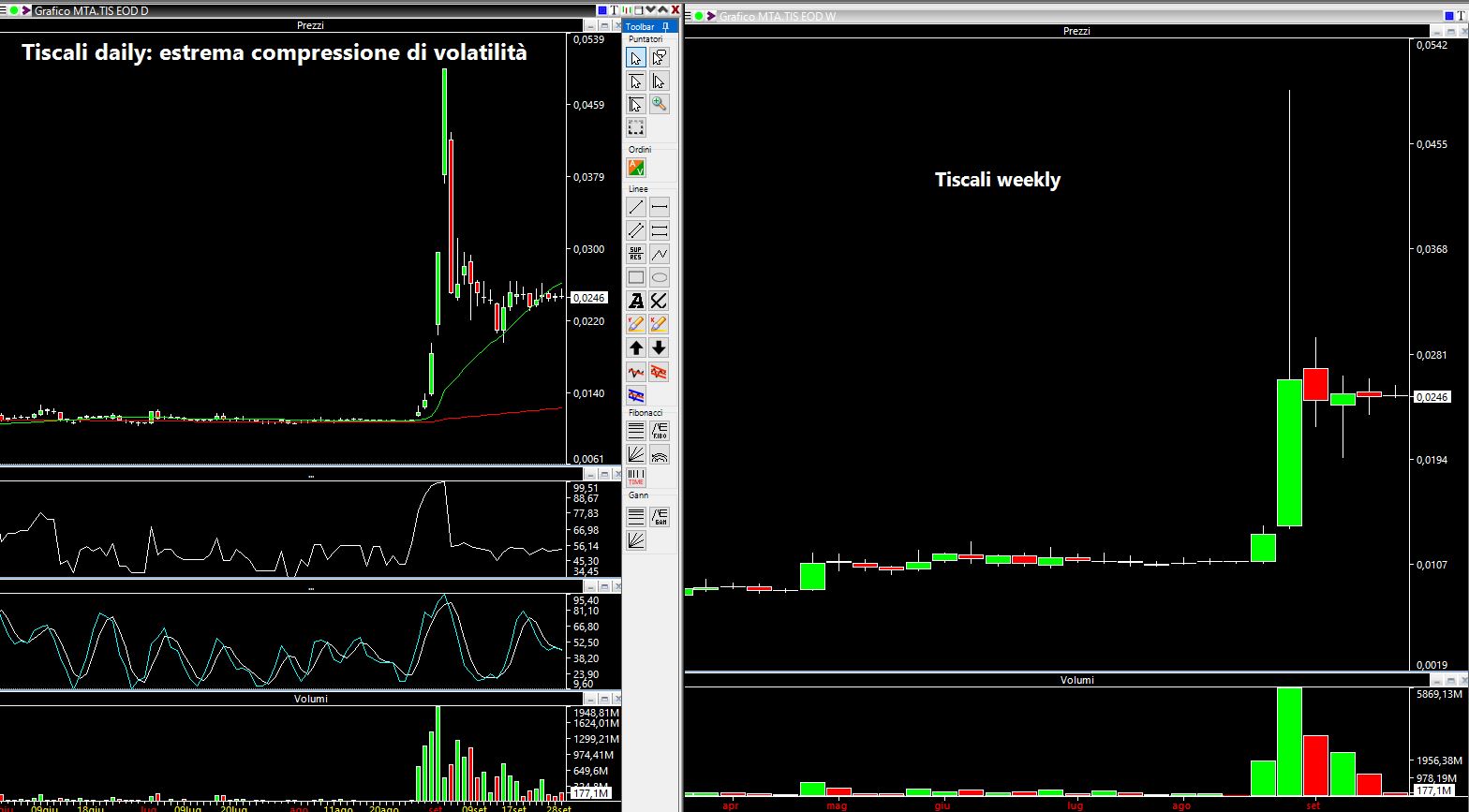The width and height of the screenshot is (1469, 812).
Task: Close the daily RSI indicator sub-panel
Action: (x=617, y=475)
